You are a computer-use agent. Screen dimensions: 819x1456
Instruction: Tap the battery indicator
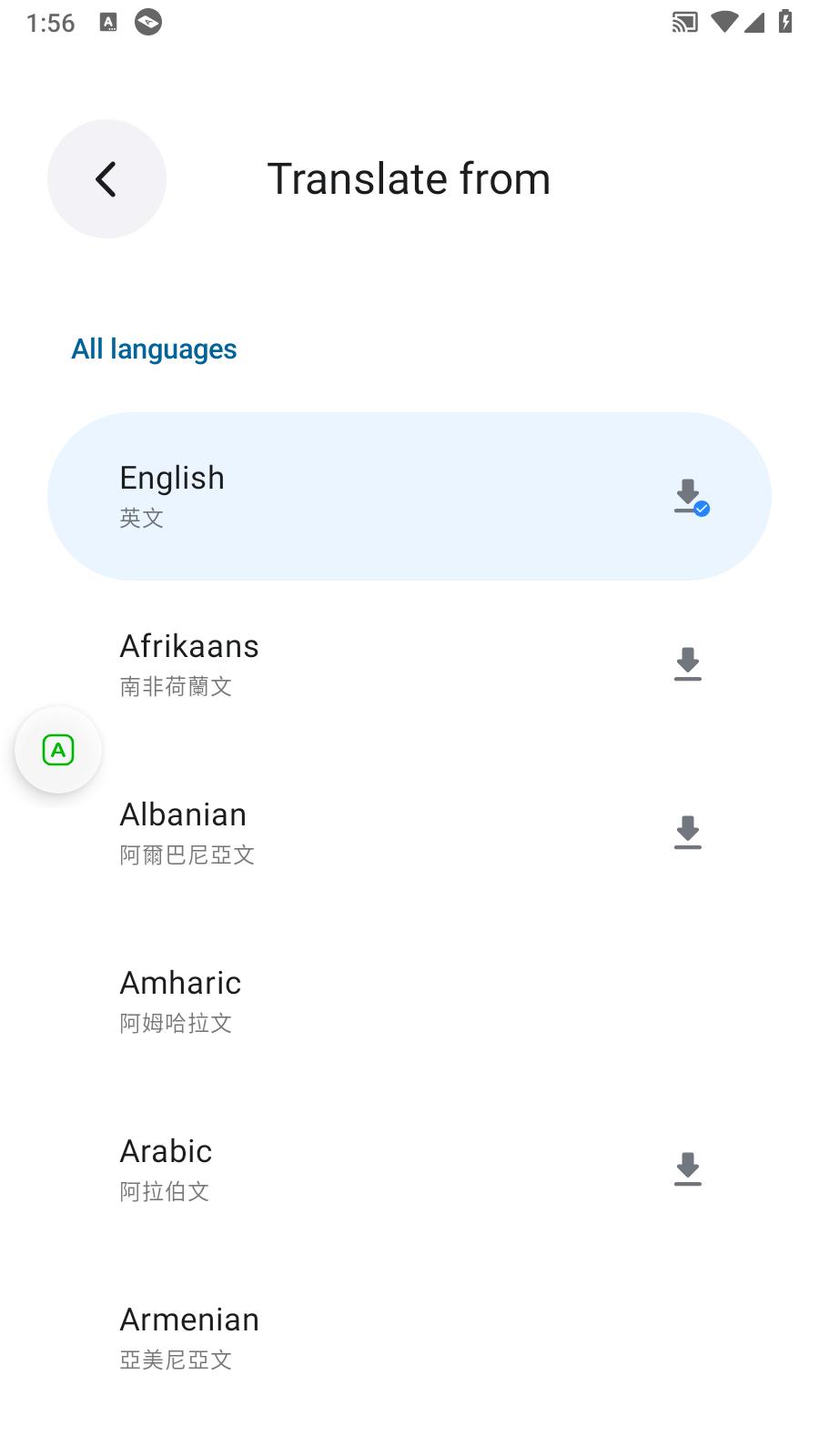coord(784,22)
